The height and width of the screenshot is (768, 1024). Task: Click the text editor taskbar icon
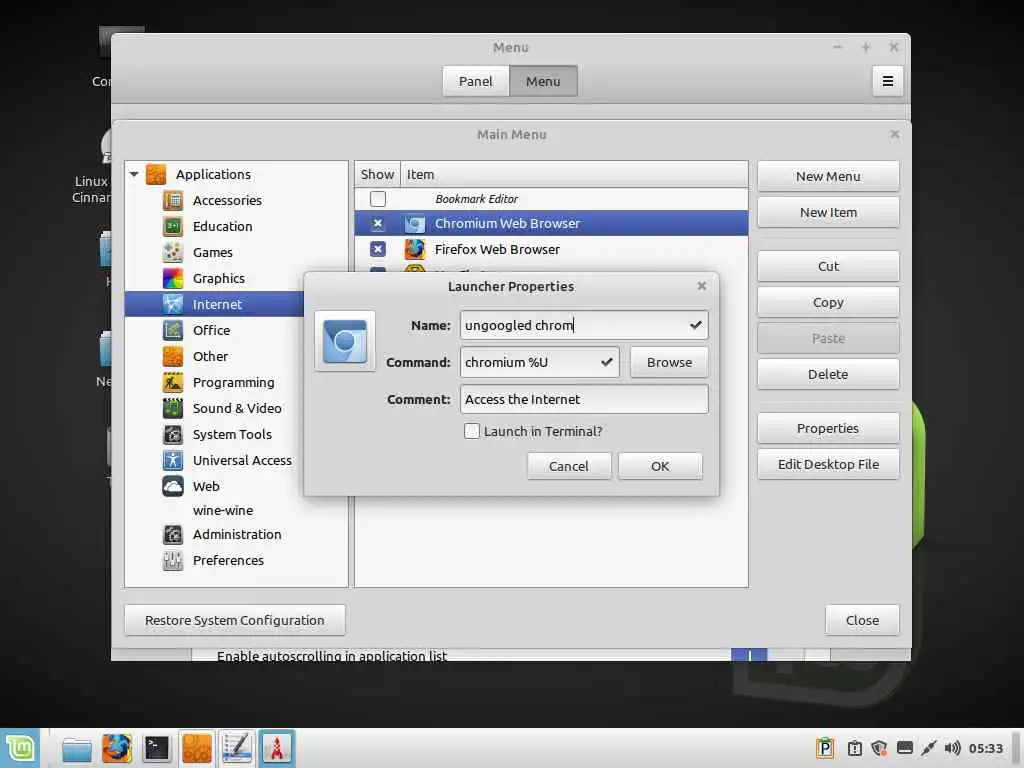[237, 748]
